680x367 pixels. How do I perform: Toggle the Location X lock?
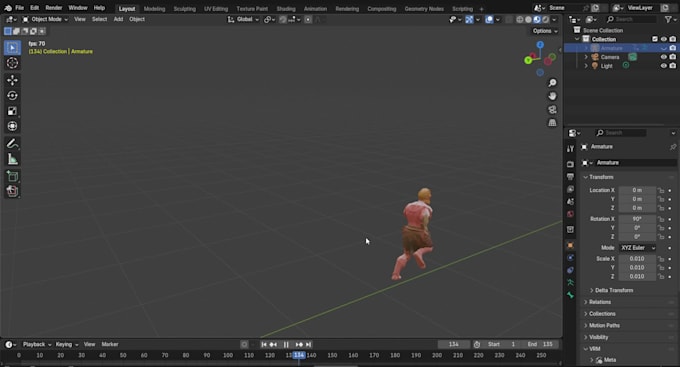(x=661, y=190)
